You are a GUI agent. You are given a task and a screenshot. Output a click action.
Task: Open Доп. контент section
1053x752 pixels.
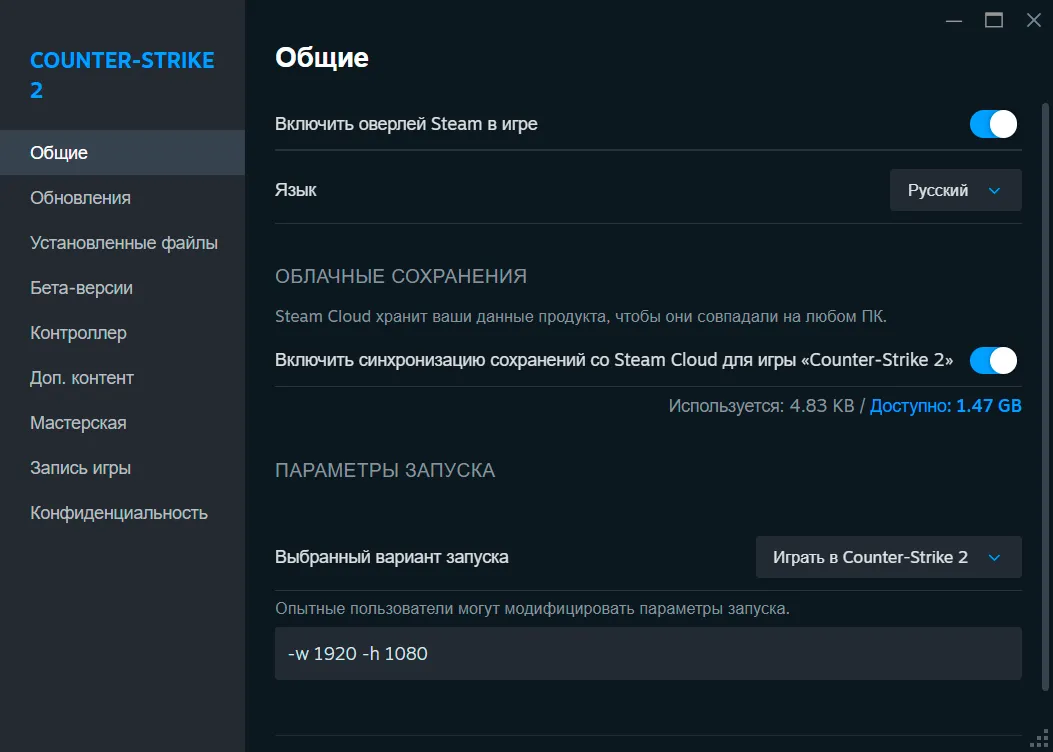(x=122, y=378)
